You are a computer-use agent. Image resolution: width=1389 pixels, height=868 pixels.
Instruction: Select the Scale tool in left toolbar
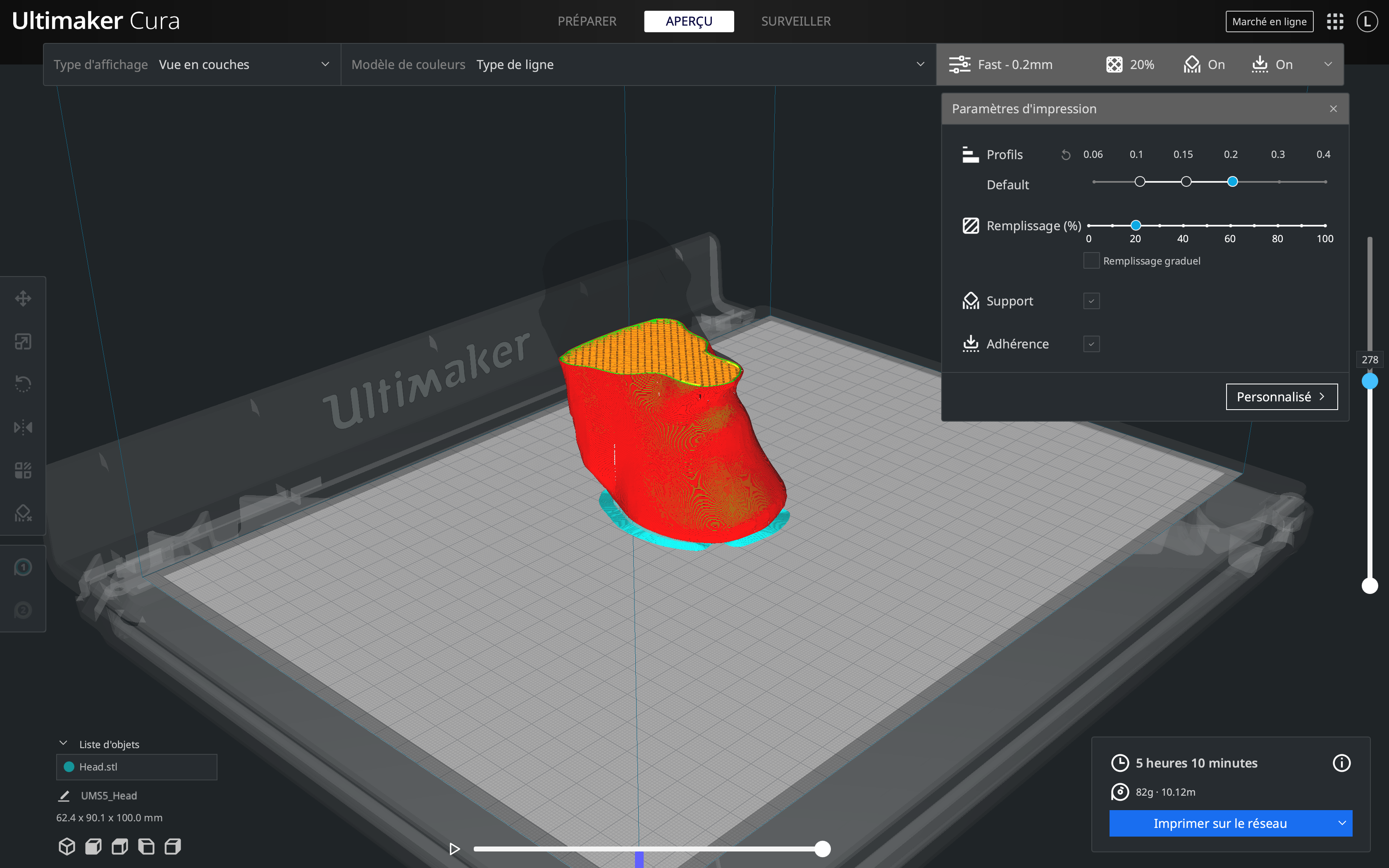(x=23, y=341)
